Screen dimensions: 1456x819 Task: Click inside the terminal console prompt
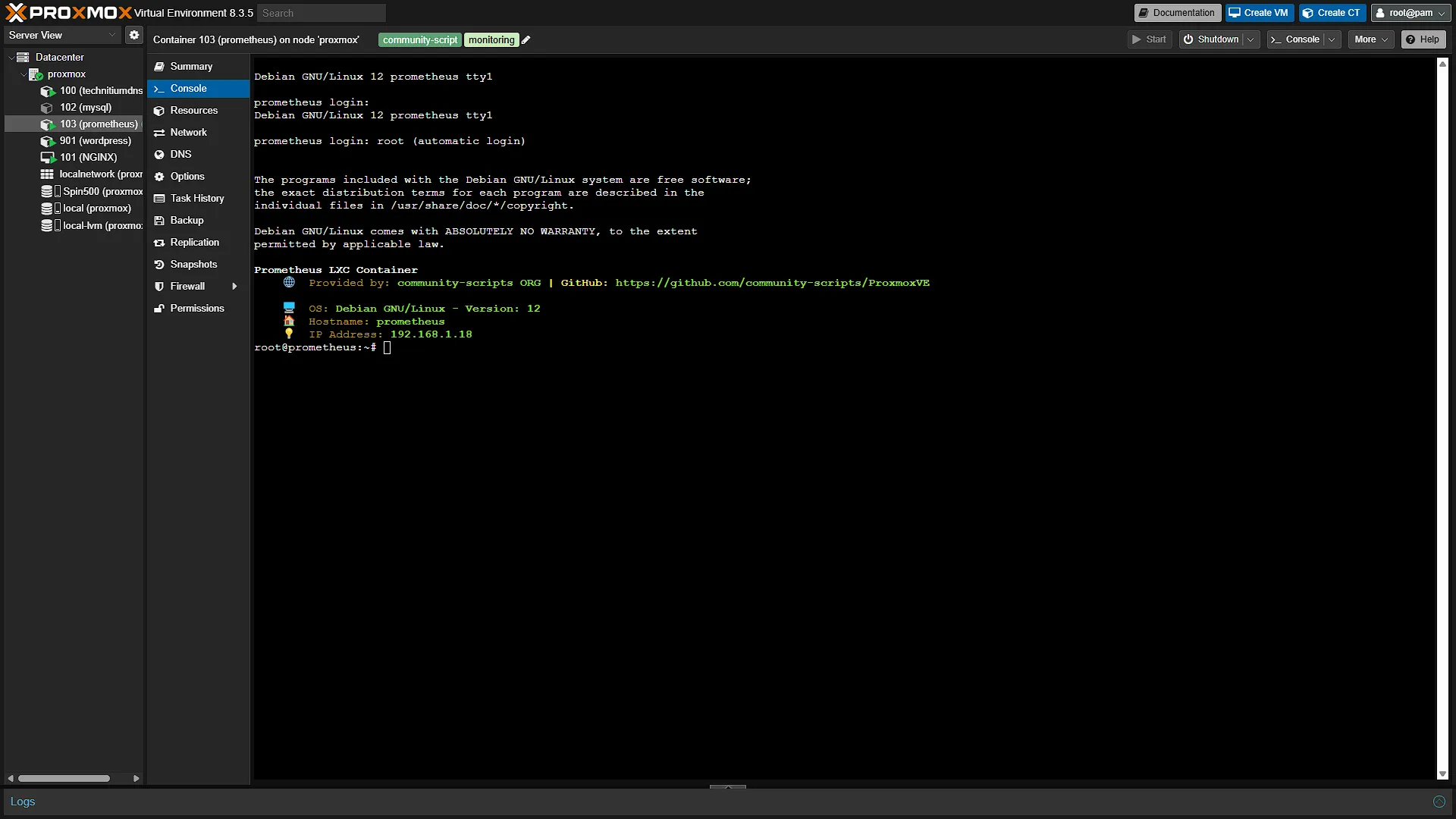(x=387, y=348)
